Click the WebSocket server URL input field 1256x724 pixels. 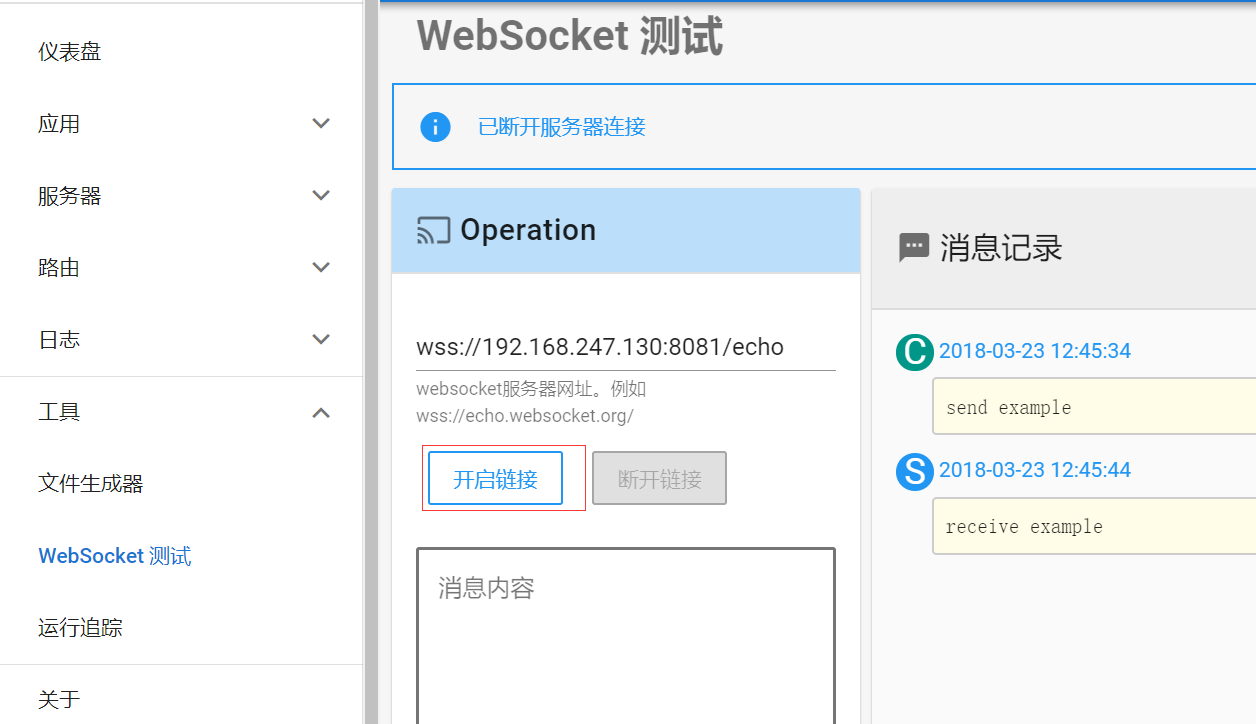(x=600, y=346)
